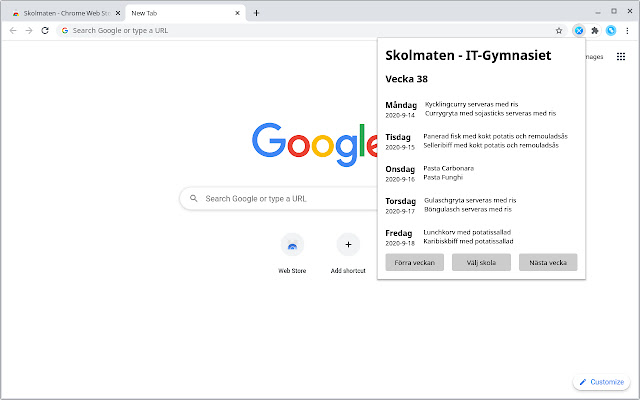640x400 pixels.
Task: Click the Customize button
Action: pyautogui.click(x=602, y=382)
